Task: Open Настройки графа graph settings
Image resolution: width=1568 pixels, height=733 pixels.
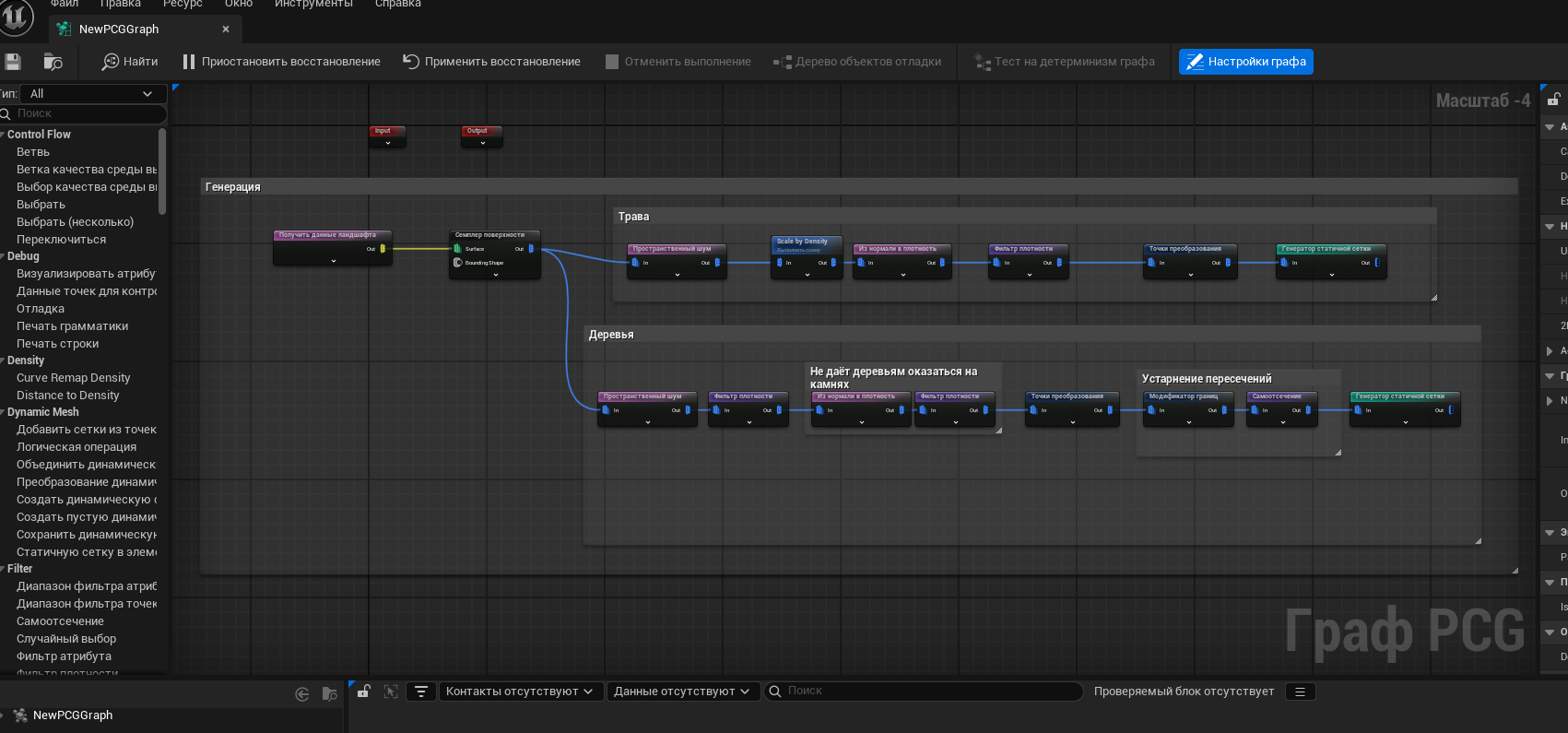Action: 1245,62
